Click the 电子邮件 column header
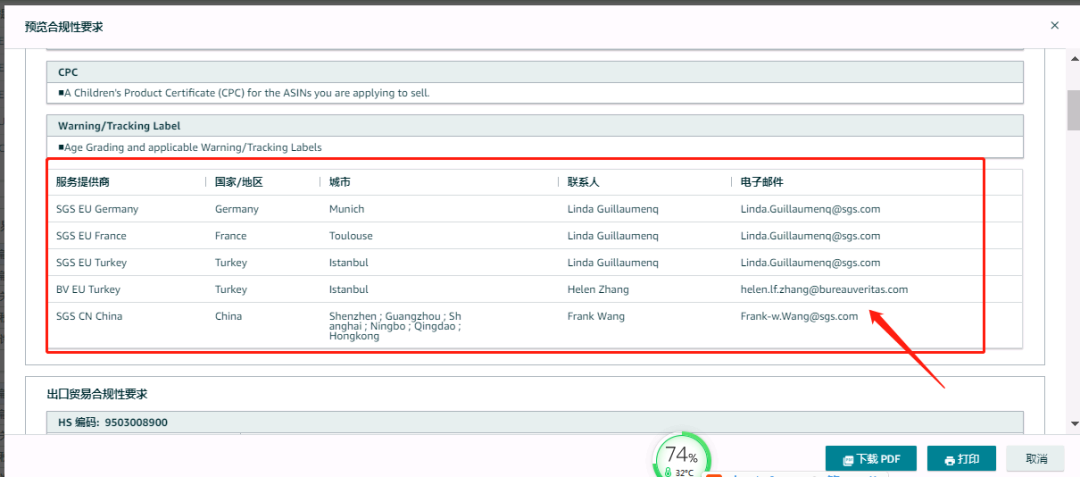Screen dimensions: 1080x477 point(762,182)
